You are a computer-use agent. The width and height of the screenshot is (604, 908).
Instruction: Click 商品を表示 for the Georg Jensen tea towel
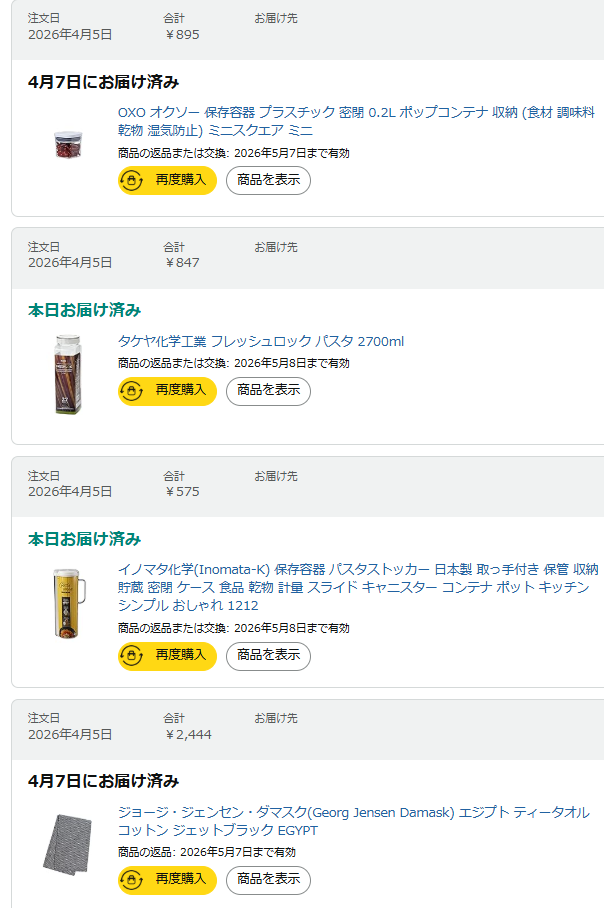pyautogui.click(x=268, y=880)
